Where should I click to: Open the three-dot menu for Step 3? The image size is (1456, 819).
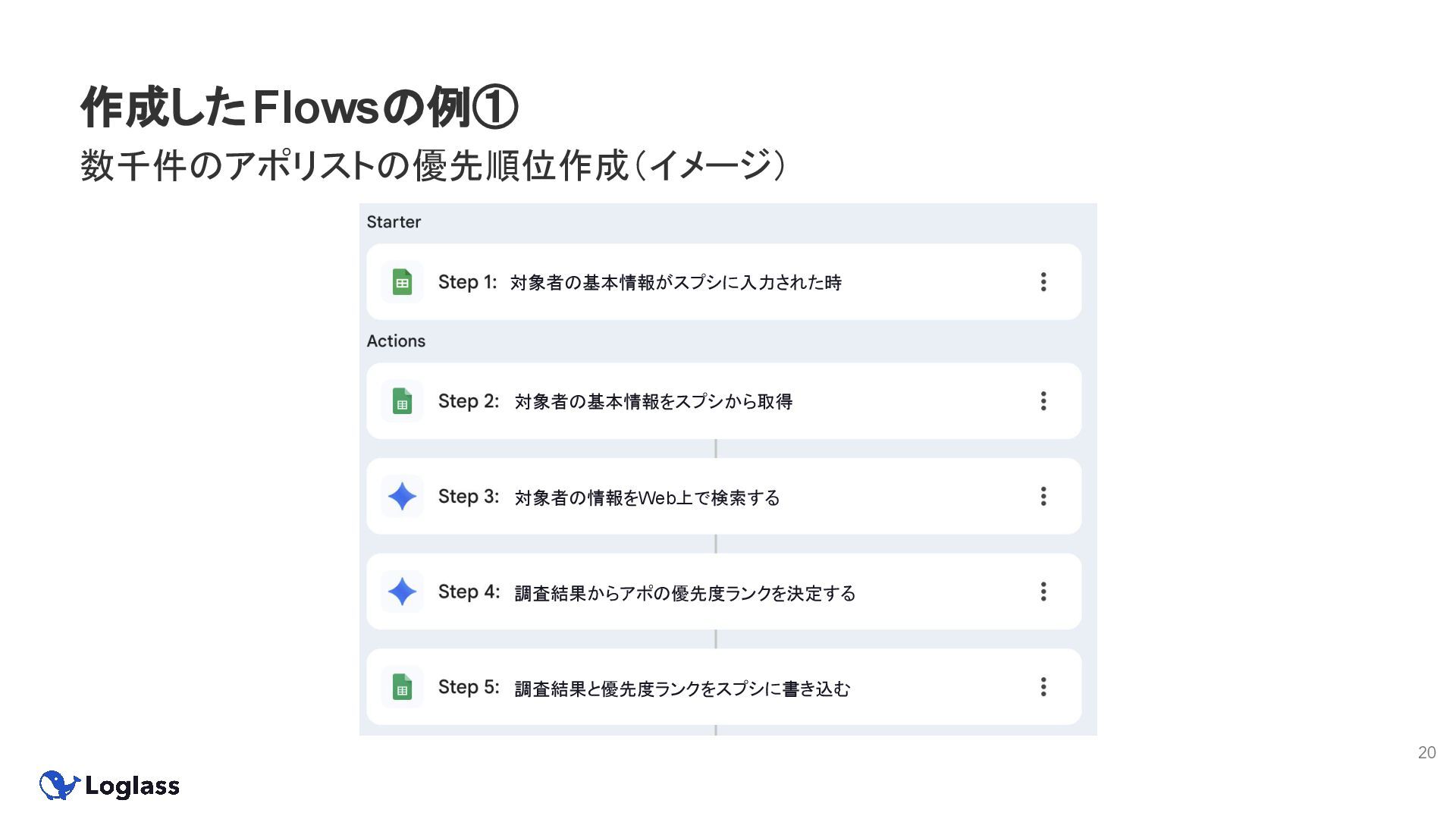(x=1043, y=497)
